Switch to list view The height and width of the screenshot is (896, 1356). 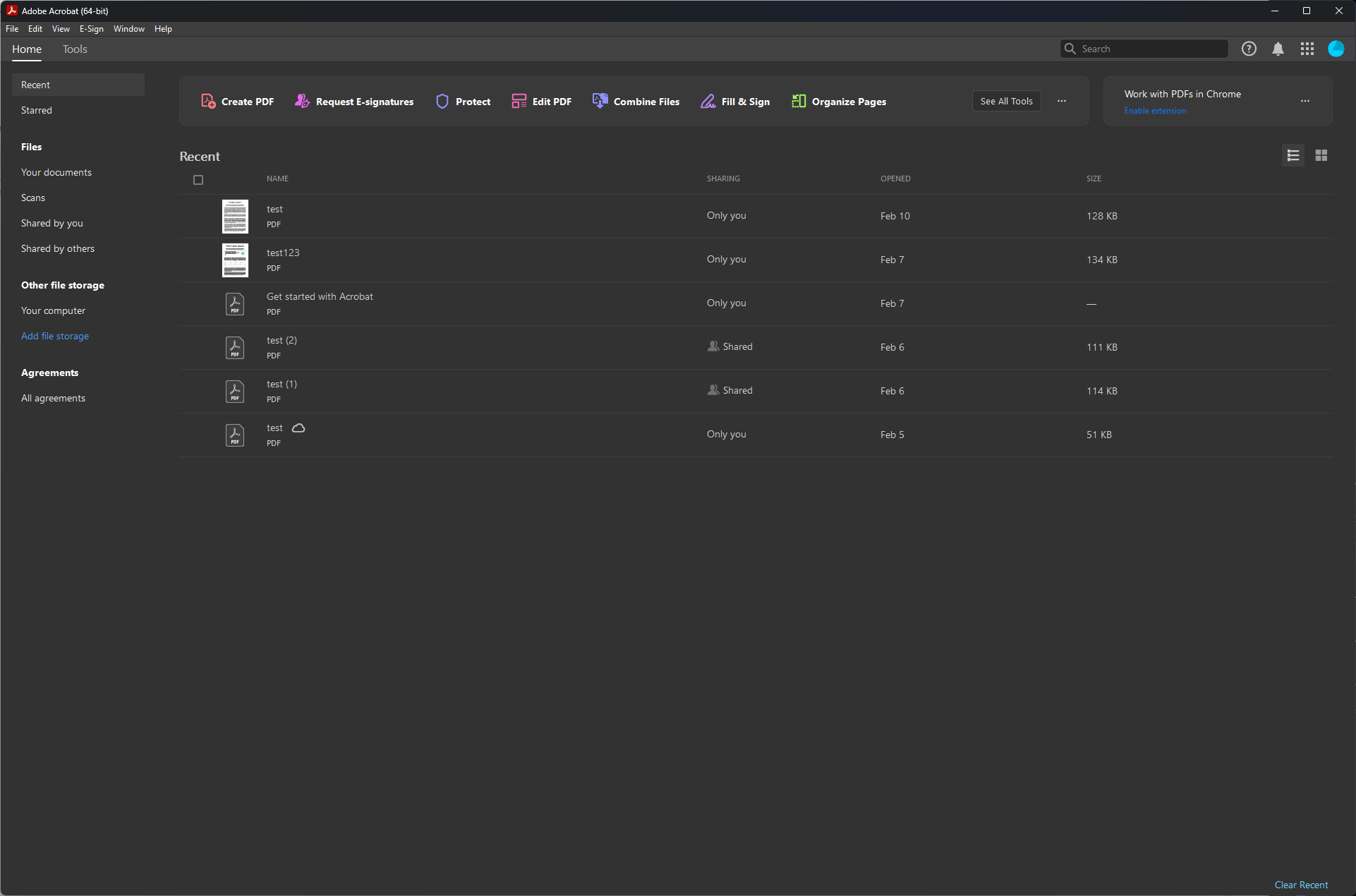[1293, 155]
